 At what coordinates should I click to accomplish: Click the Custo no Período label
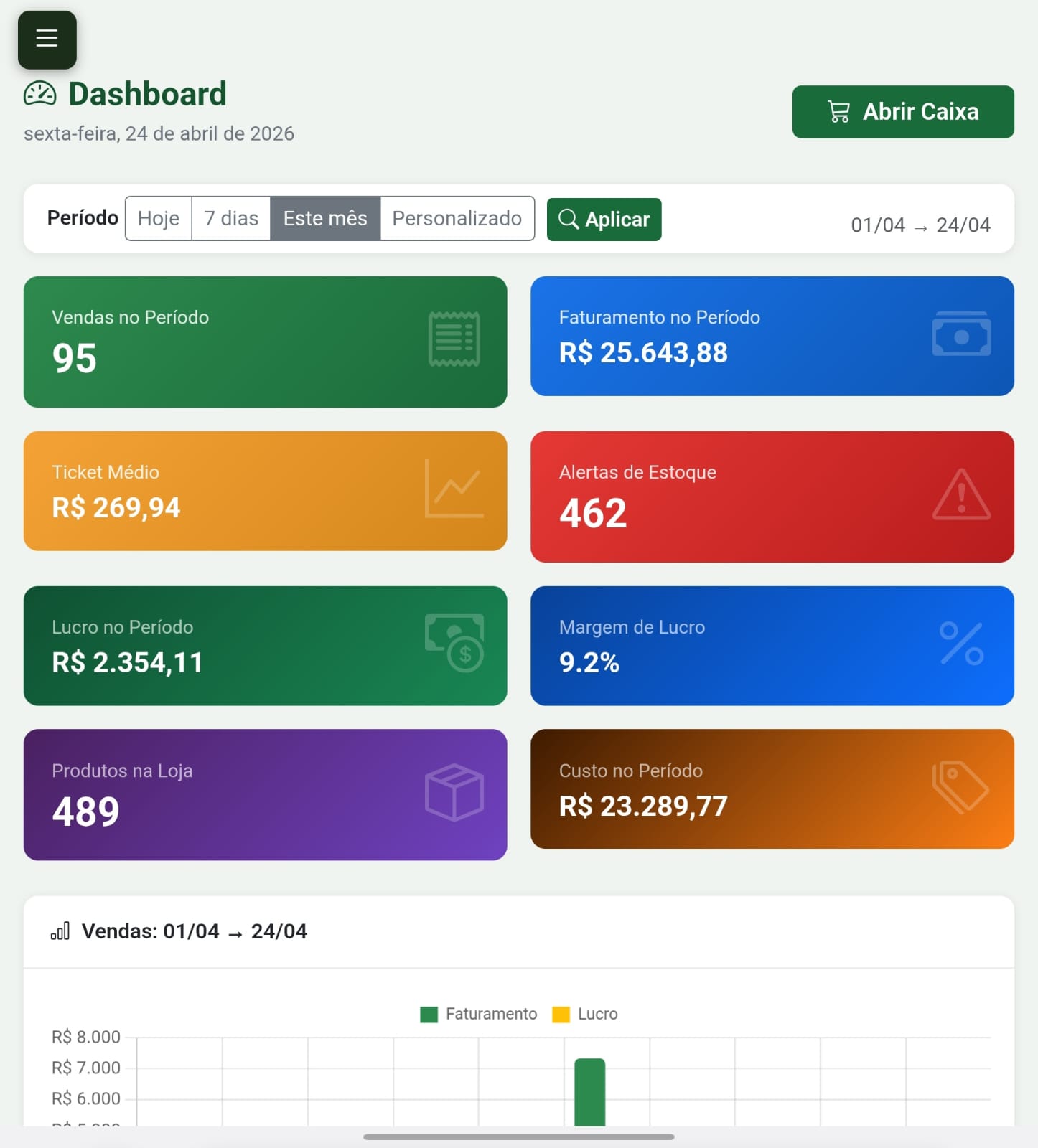pyautogui.click(x=631, y=771)
